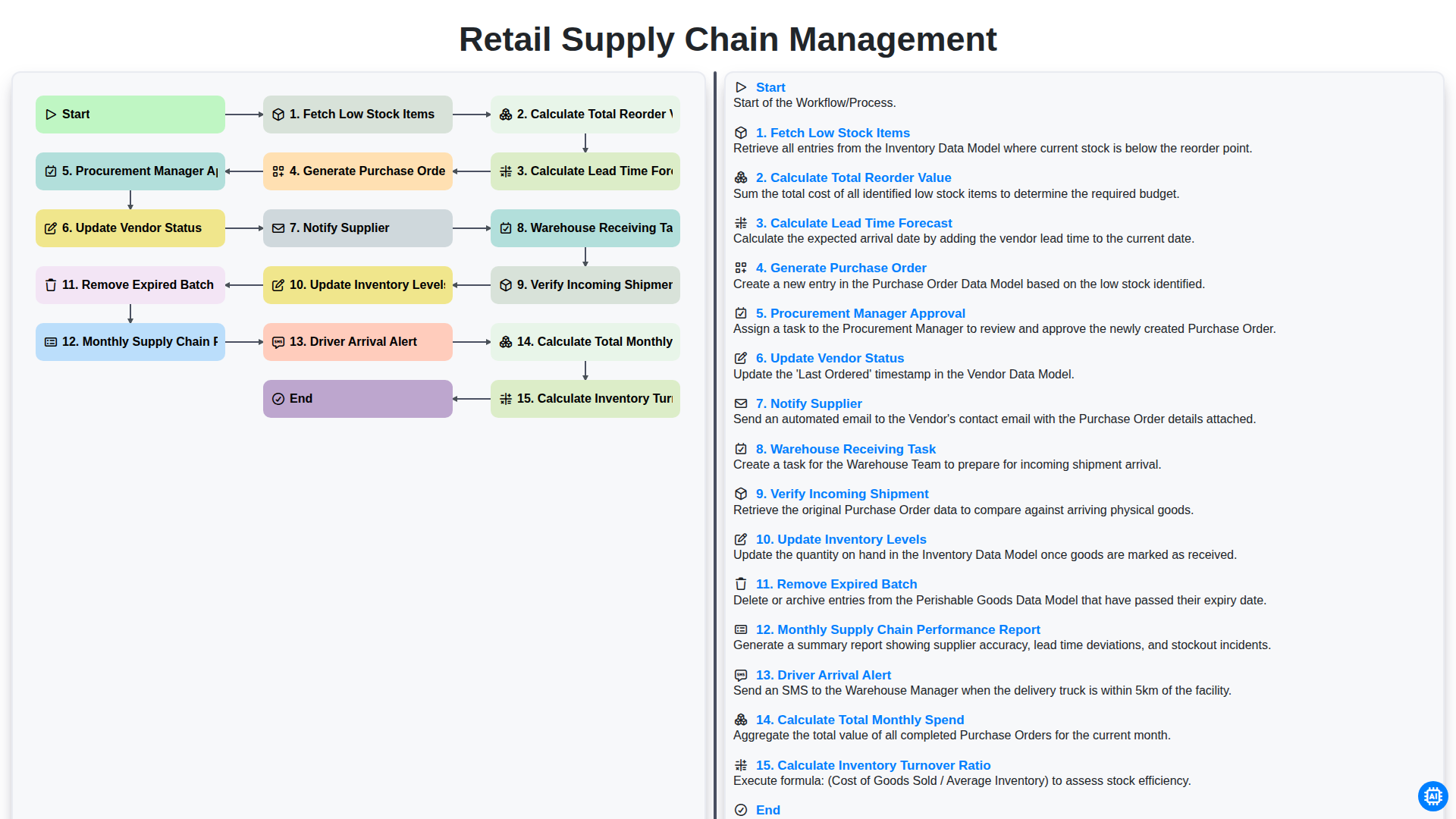Open the 5. Procurement Manager Approval link
The image size is (1456, 819).
click(x=861, y=313)
